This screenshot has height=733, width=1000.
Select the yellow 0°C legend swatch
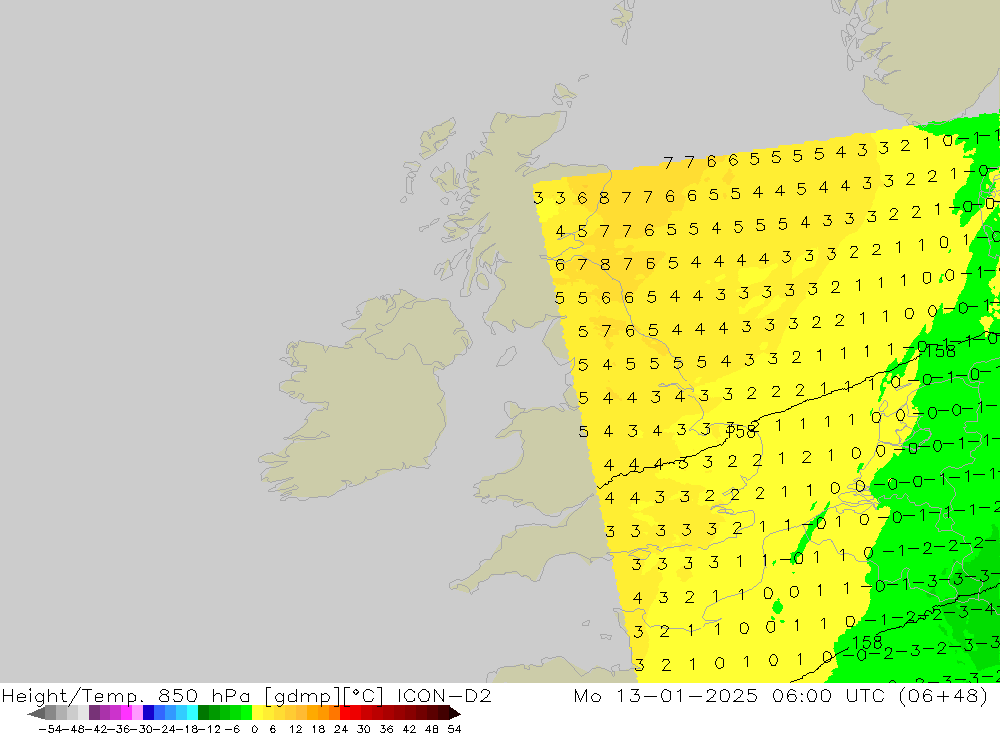pos(258,713)
